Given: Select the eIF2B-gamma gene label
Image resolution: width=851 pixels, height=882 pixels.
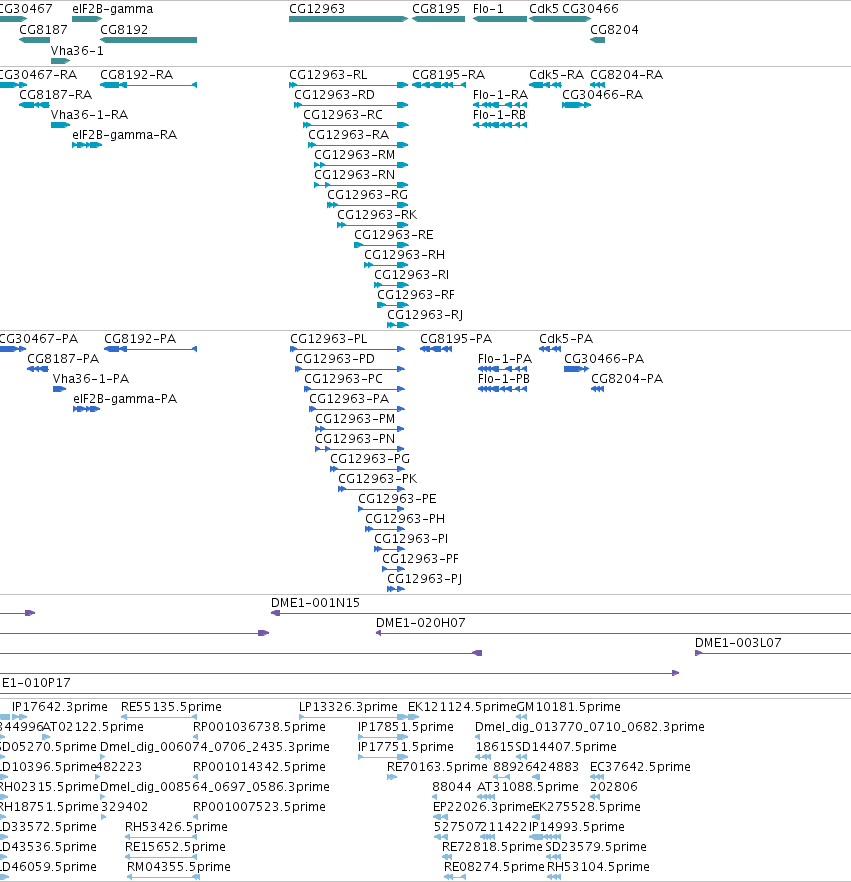Looking at the screenshot, I should [112, 9].
